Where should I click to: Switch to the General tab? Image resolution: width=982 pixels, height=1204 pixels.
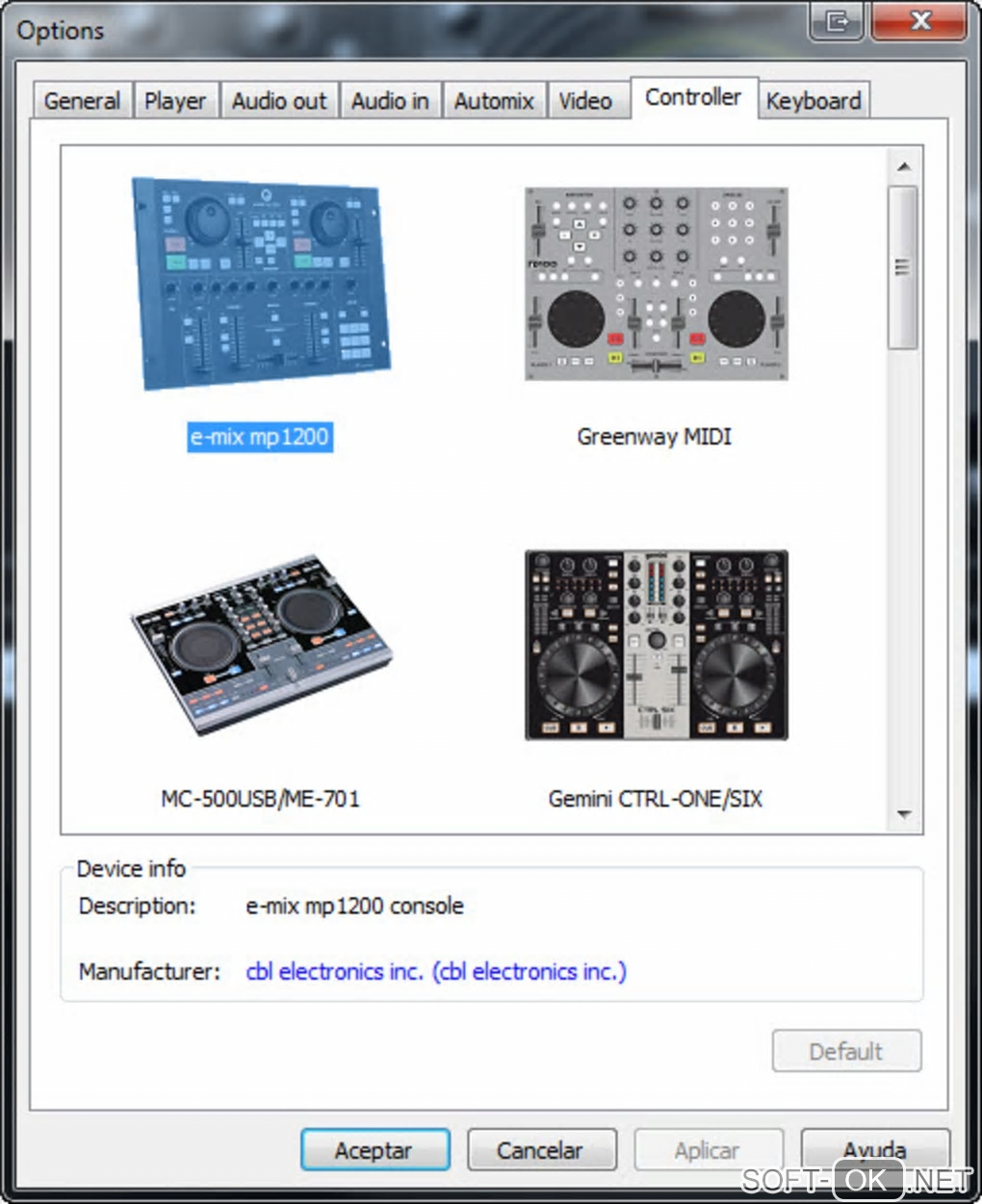coord(82,101)
